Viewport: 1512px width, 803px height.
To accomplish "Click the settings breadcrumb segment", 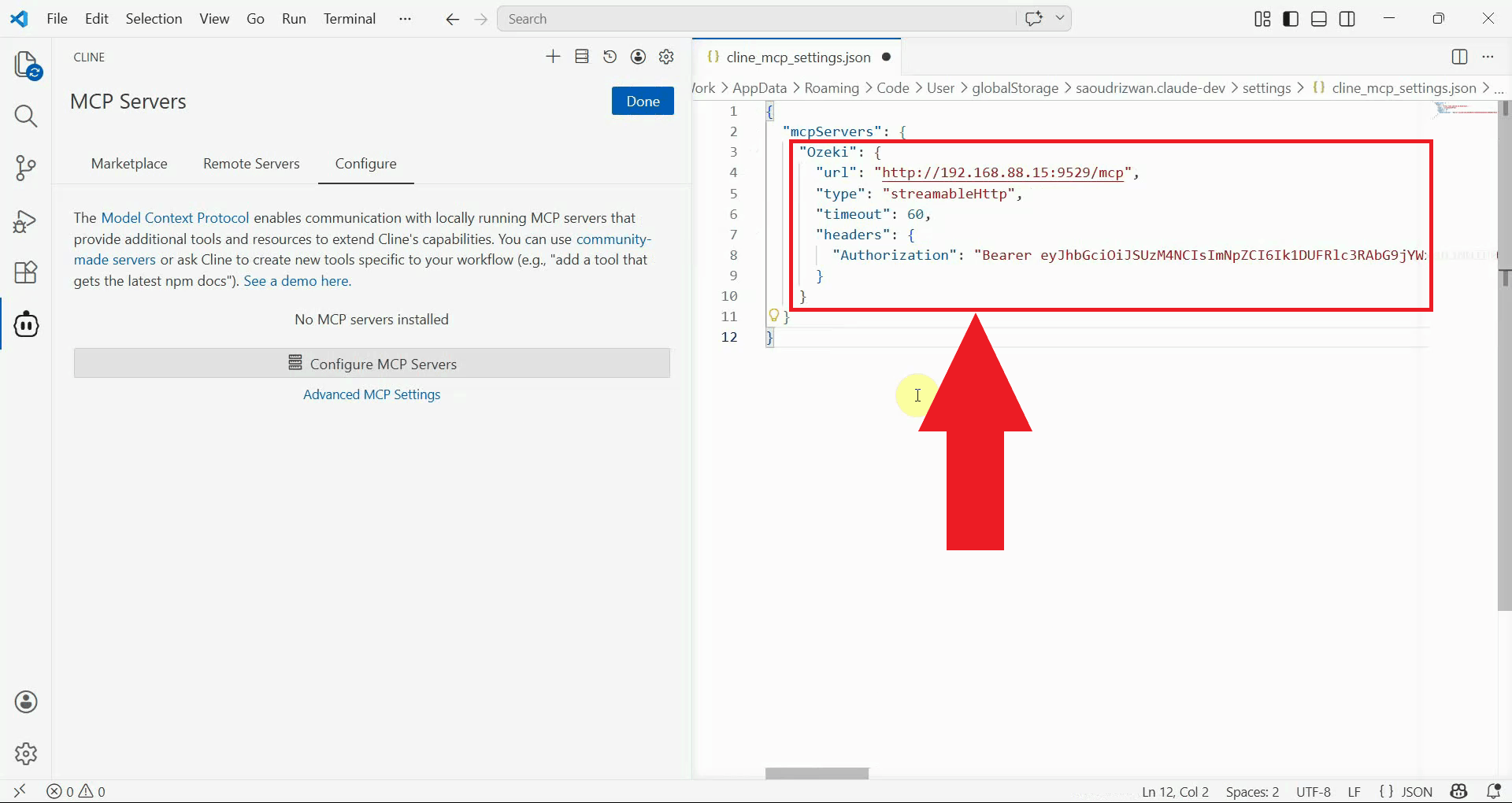I will coord(1266,88).
